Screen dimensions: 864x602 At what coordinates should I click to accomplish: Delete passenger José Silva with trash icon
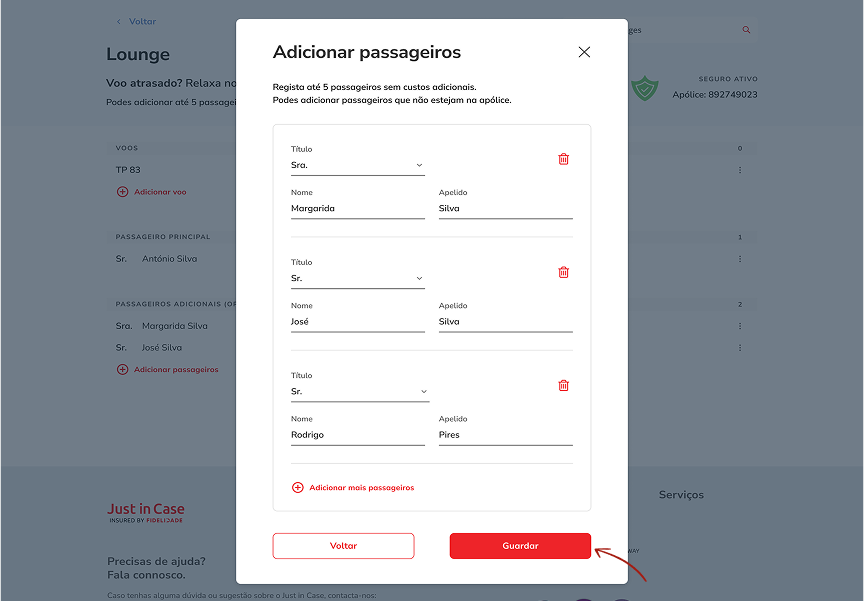[563, 272]
